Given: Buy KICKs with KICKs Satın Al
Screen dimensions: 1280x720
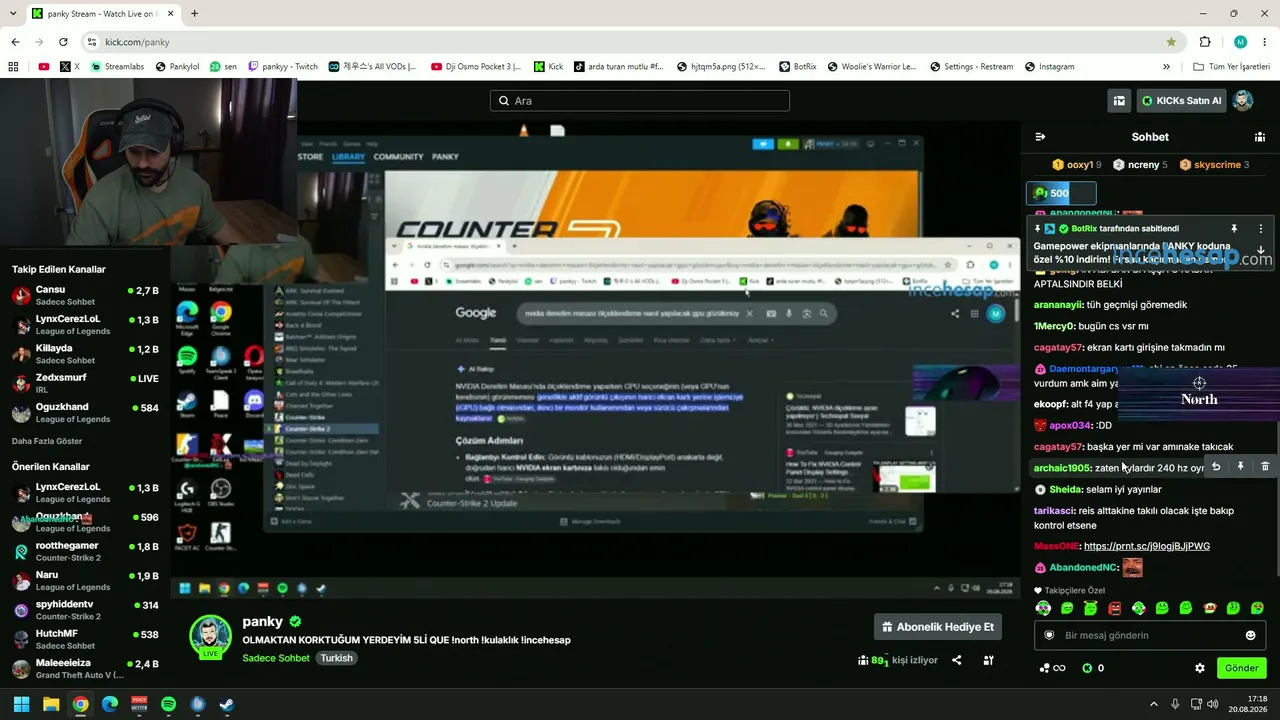Looking at the screenshot, I should (1181, 101).
